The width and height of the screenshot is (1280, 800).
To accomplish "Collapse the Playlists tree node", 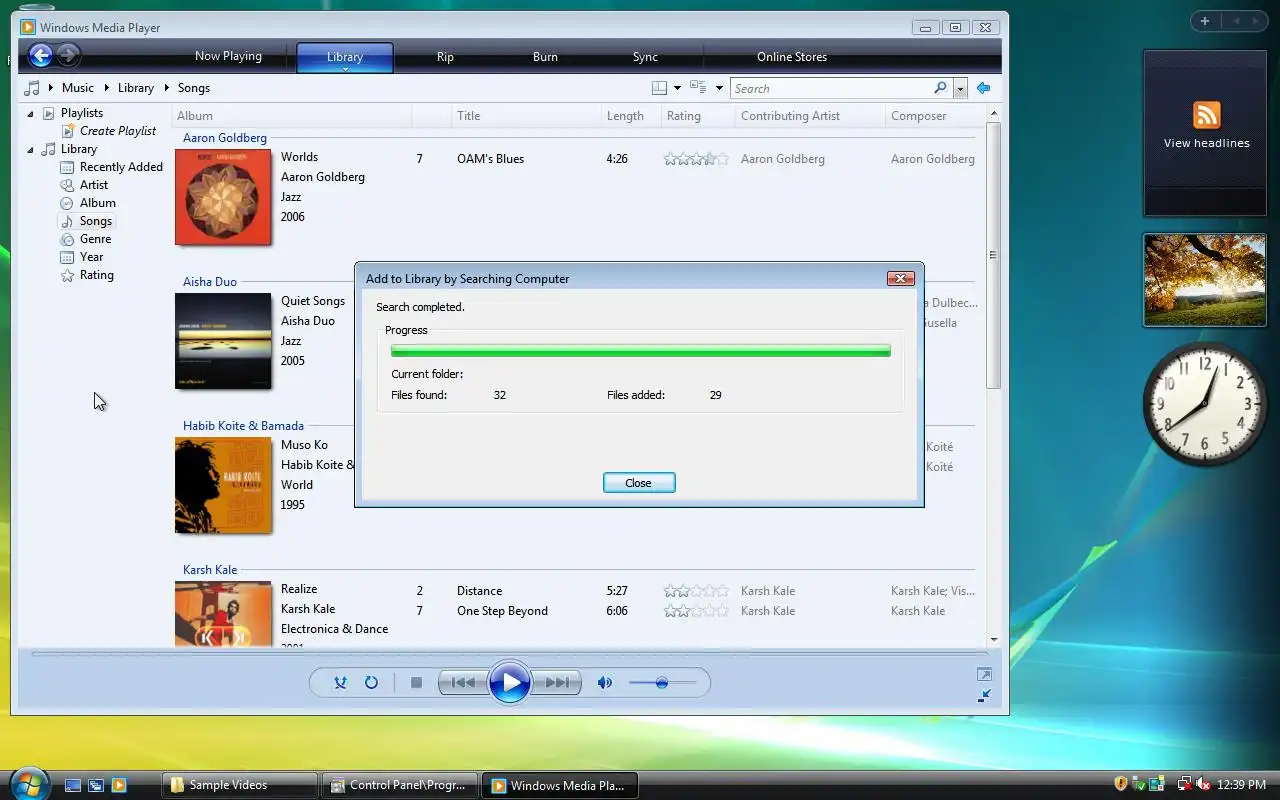I will 30,113.
